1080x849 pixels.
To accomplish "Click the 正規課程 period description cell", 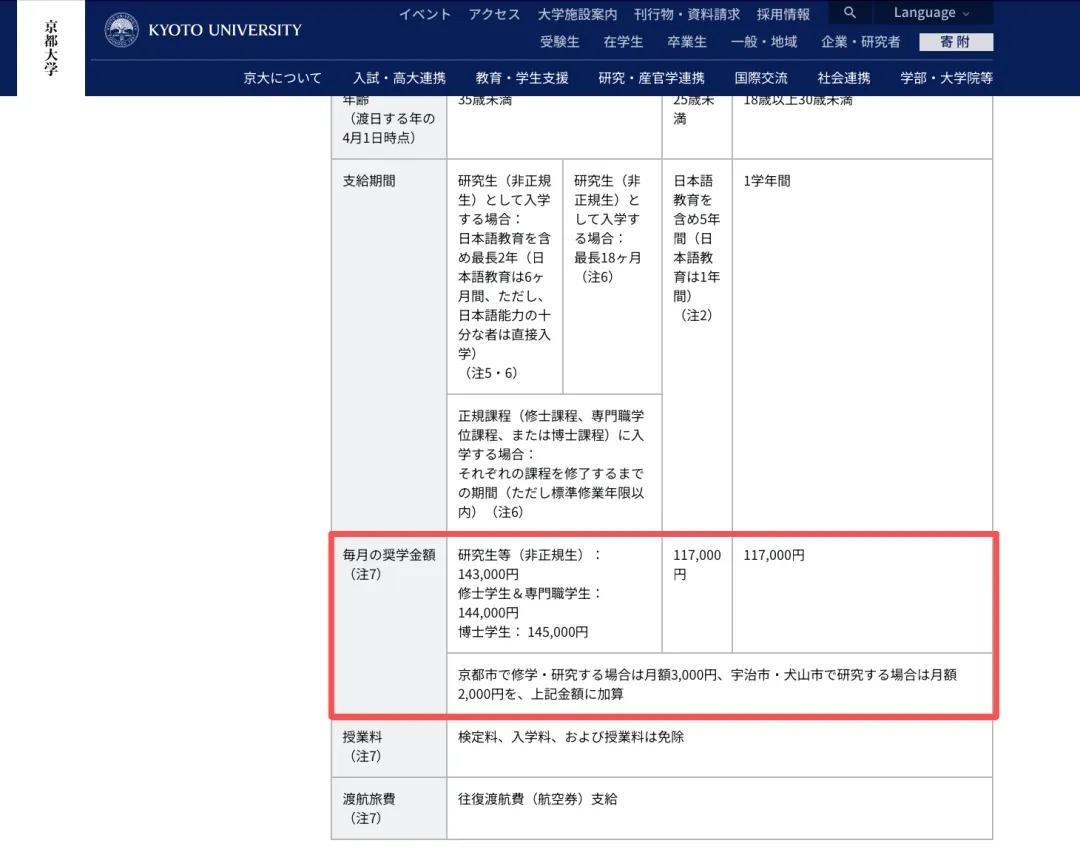I will [554, 464].
